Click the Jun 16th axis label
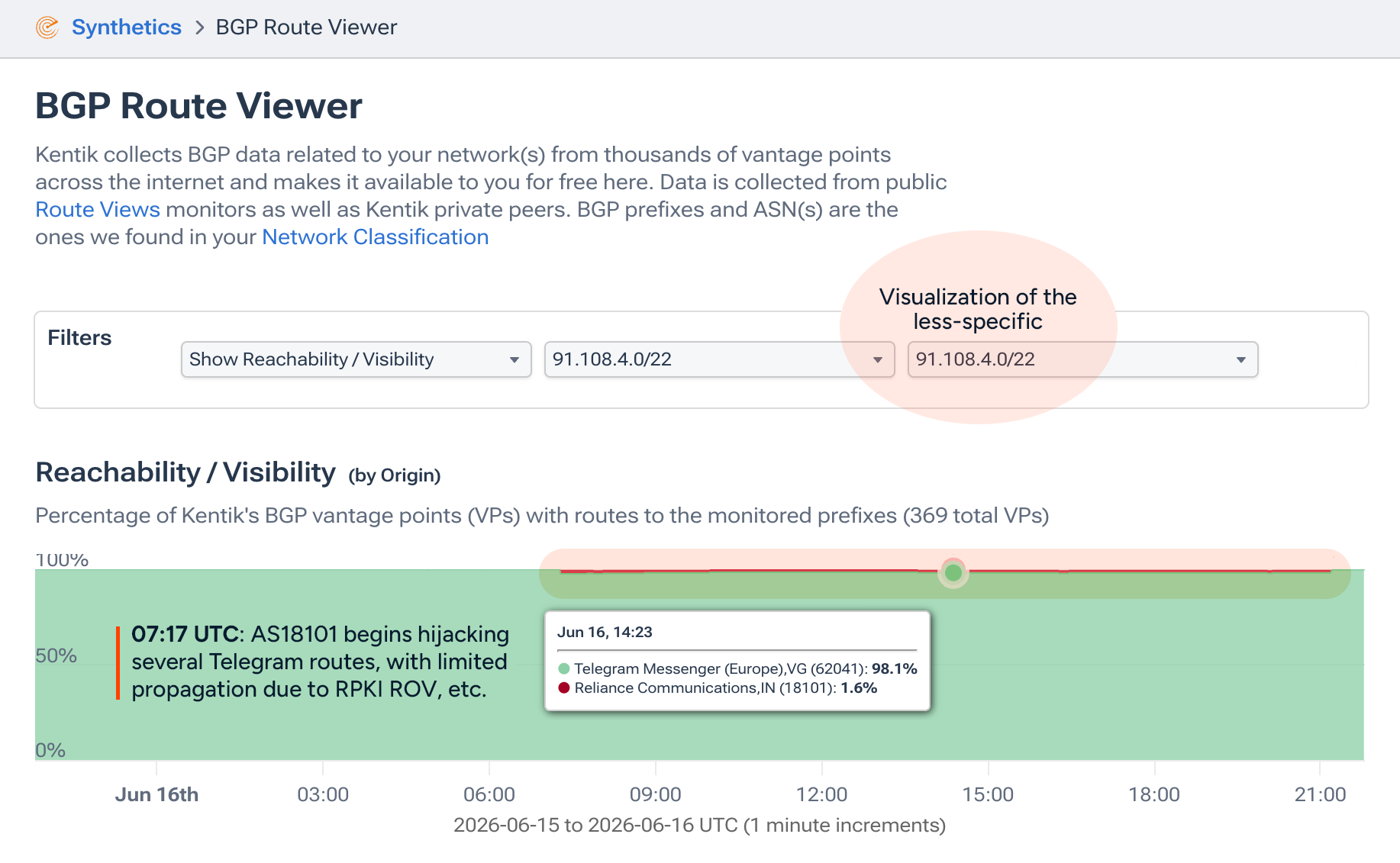 coord(156,794)
